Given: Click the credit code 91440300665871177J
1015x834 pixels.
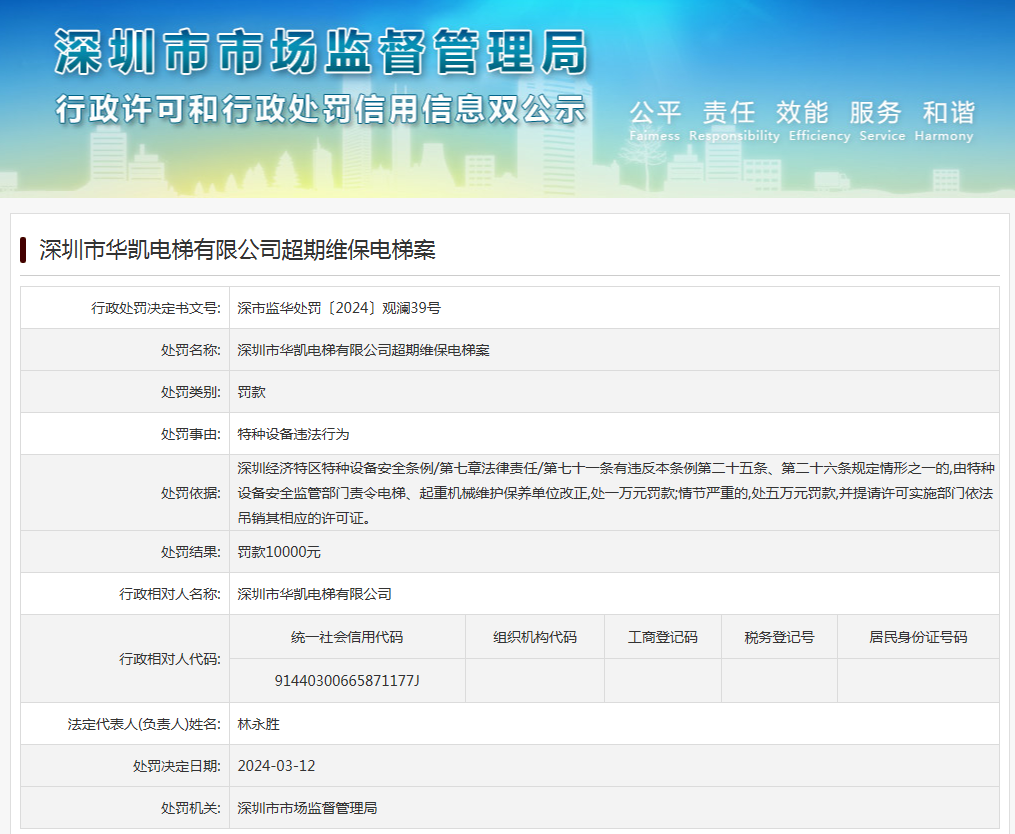Looking at the screenshot, I should (x=347, y=680).
